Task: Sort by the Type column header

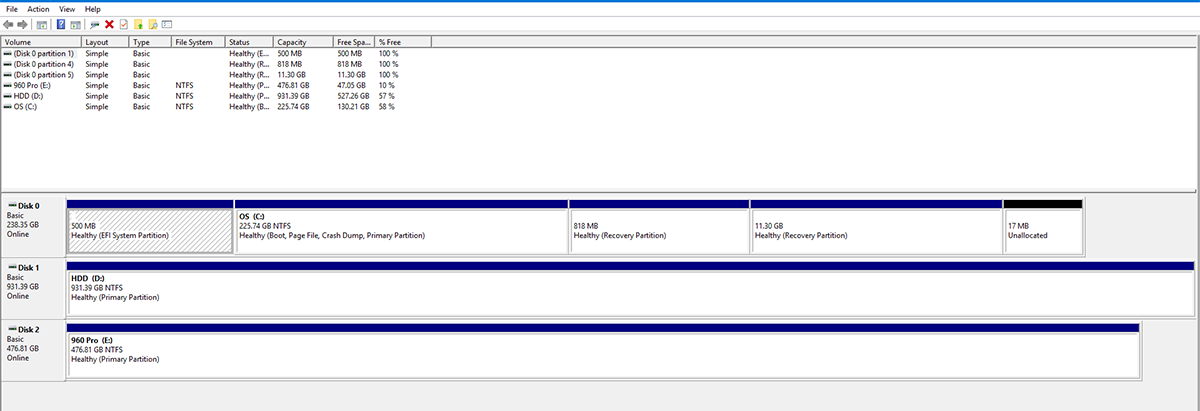Action: tap(150, 42)
